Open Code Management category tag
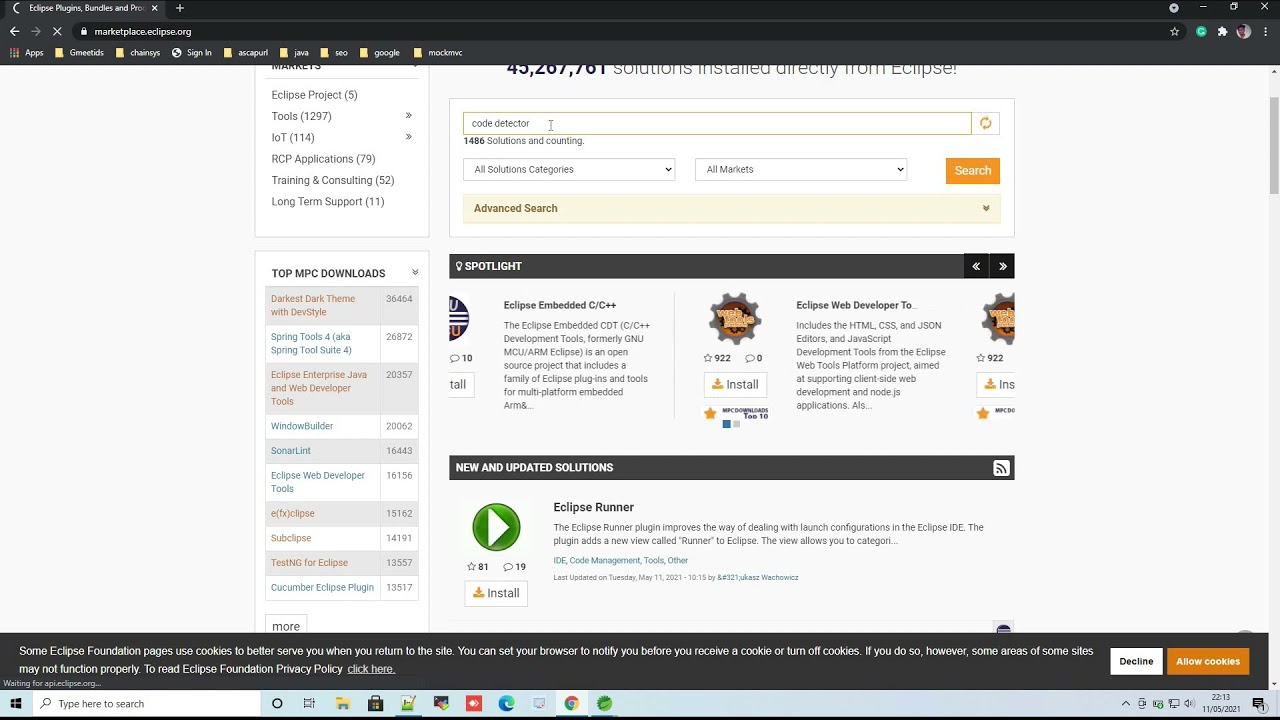This screenshot has height=720, width=1280. (x=604, y=560)
